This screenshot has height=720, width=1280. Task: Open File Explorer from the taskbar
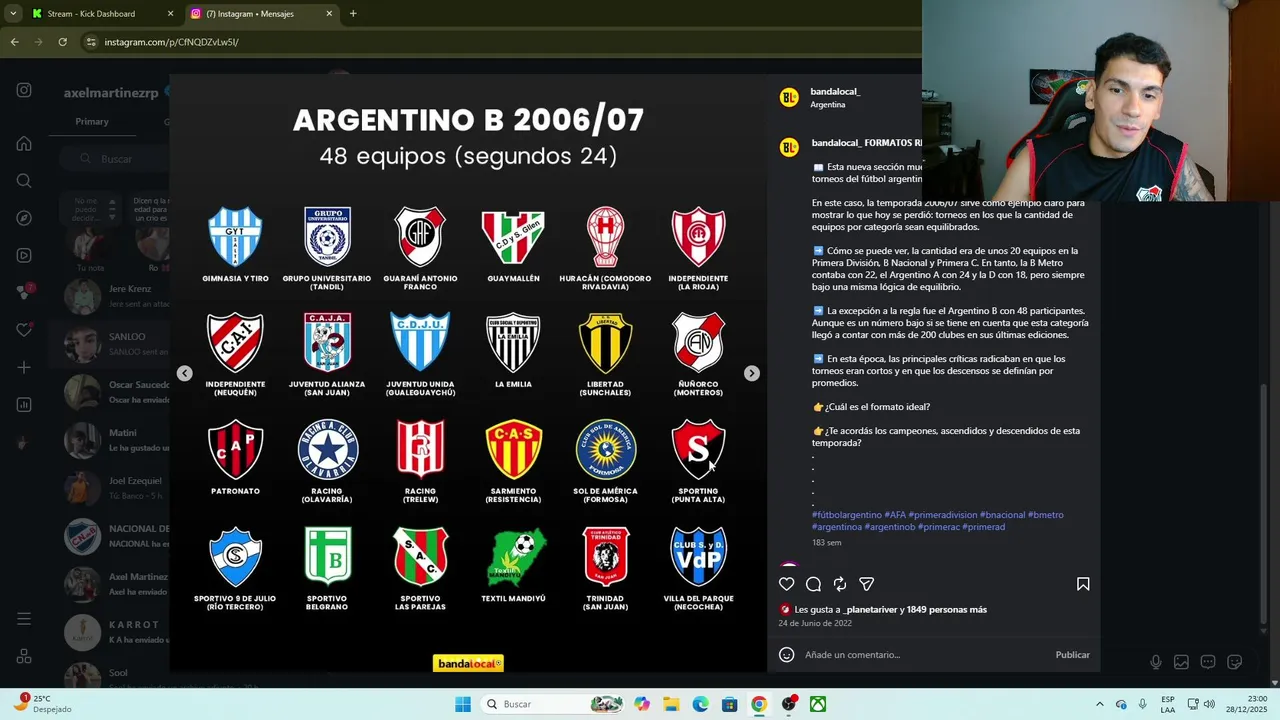[671, 704]
